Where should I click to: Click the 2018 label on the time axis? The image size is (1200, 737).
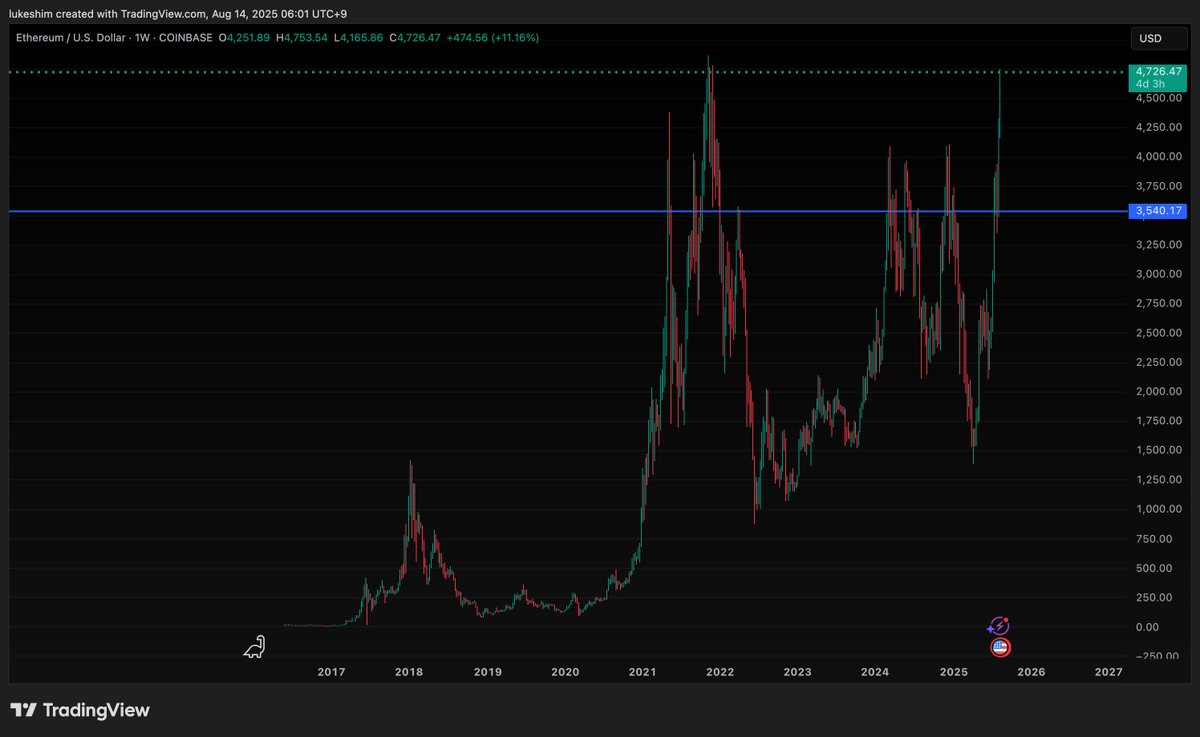tap(408, 672)
